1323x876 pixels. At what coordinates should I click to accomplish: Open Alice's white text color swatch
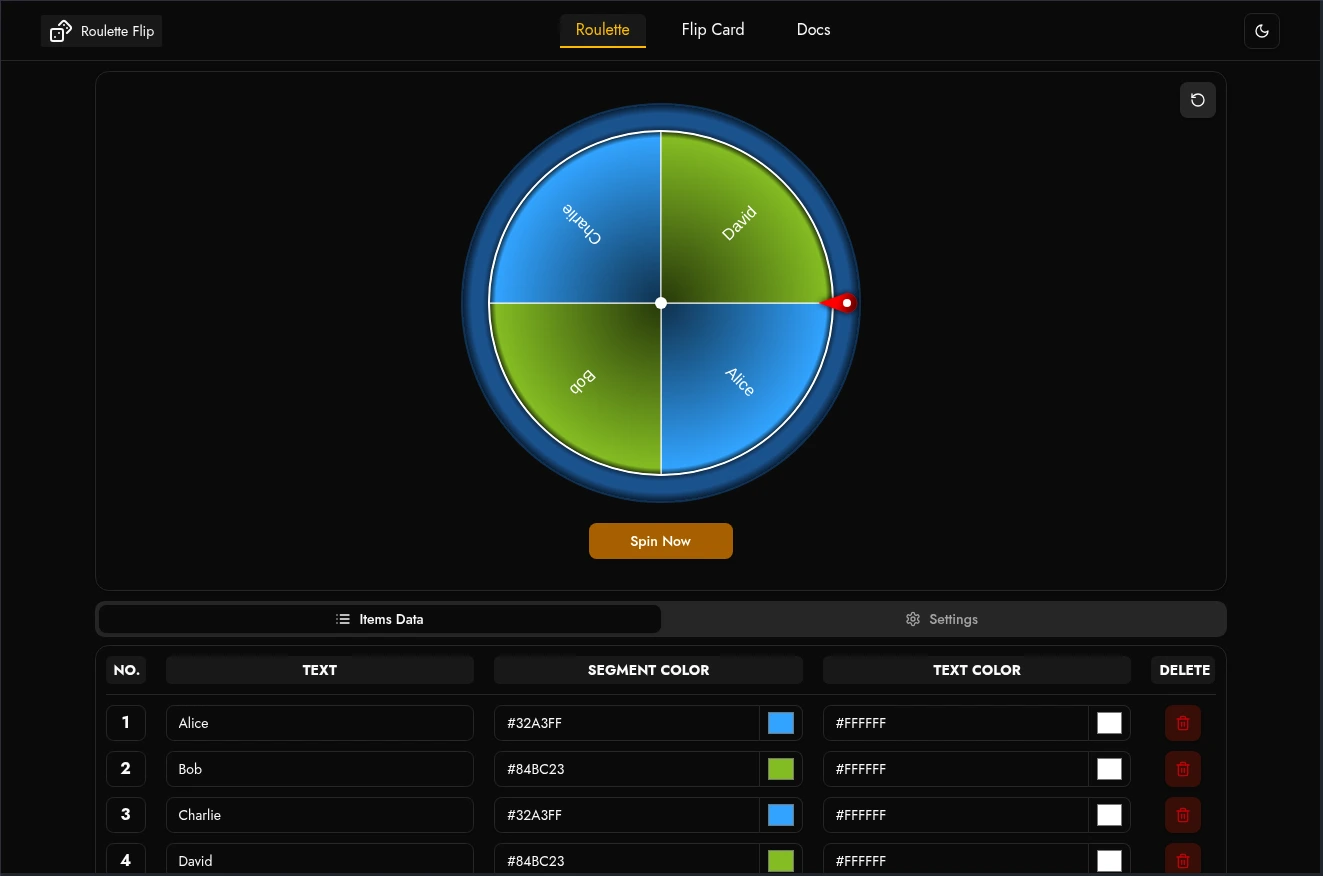point(1110,723)
